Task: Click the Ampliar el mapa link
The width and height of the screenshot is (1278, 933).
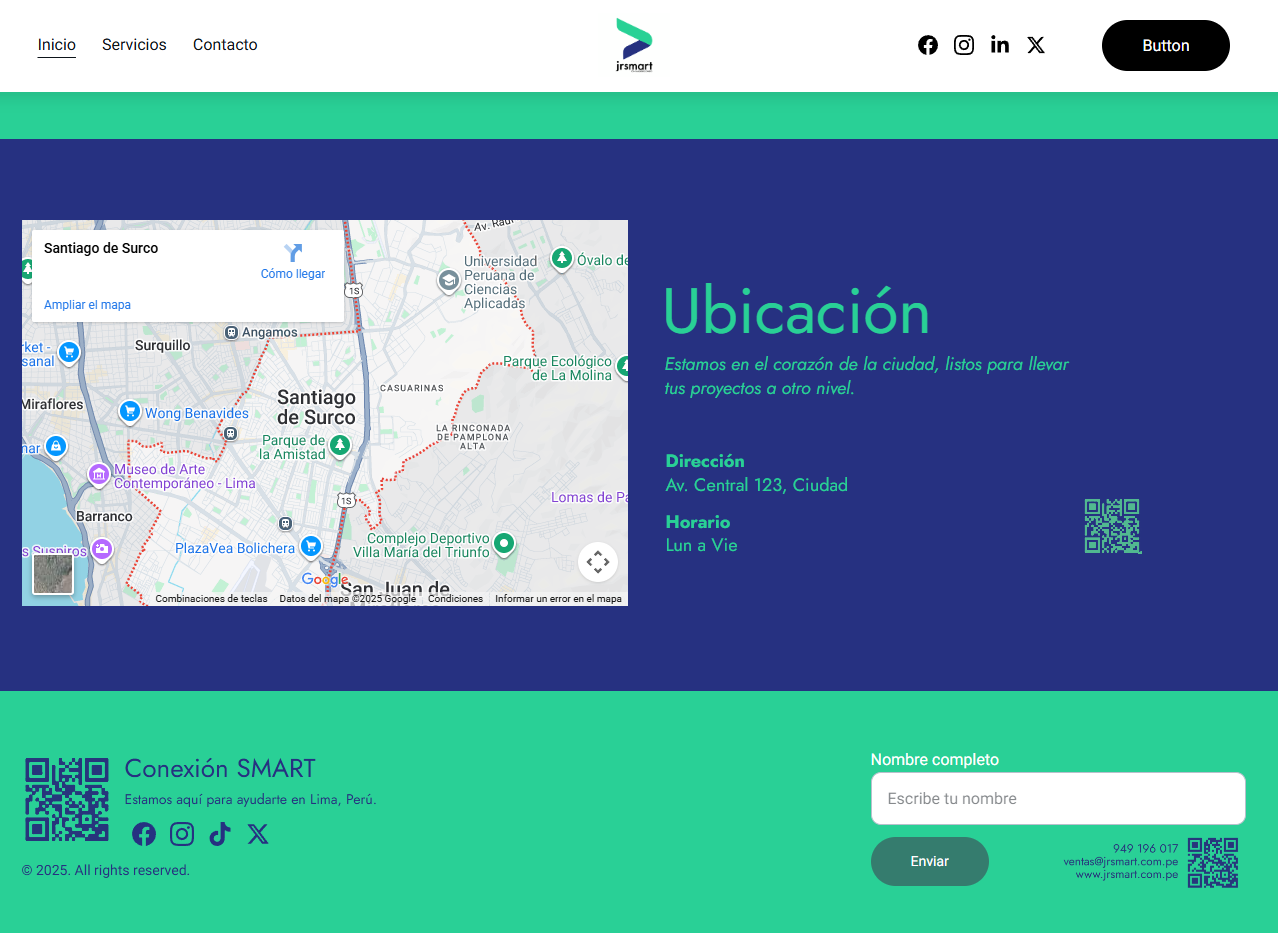Action: 87,305
